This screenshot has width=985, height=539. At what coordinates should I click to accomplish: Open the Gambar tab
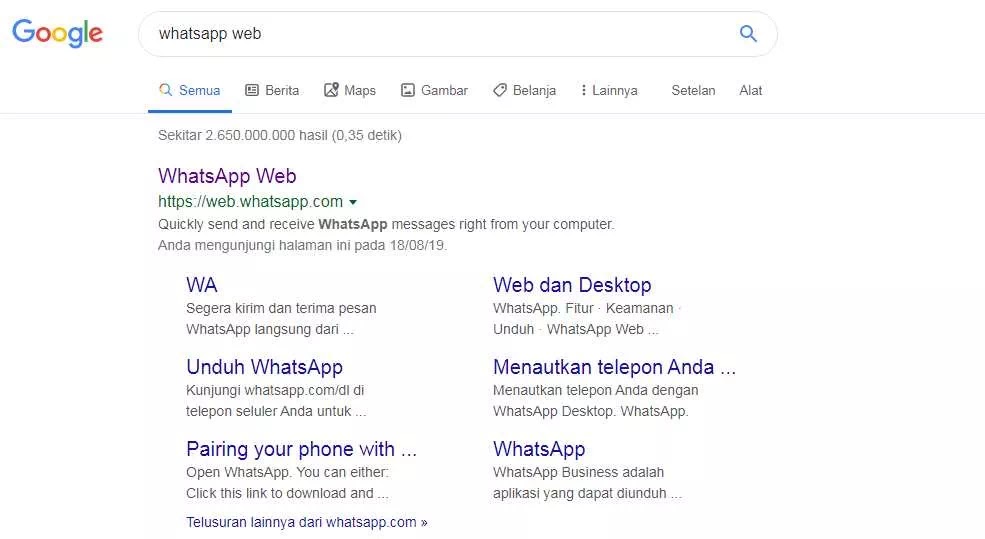434,90
